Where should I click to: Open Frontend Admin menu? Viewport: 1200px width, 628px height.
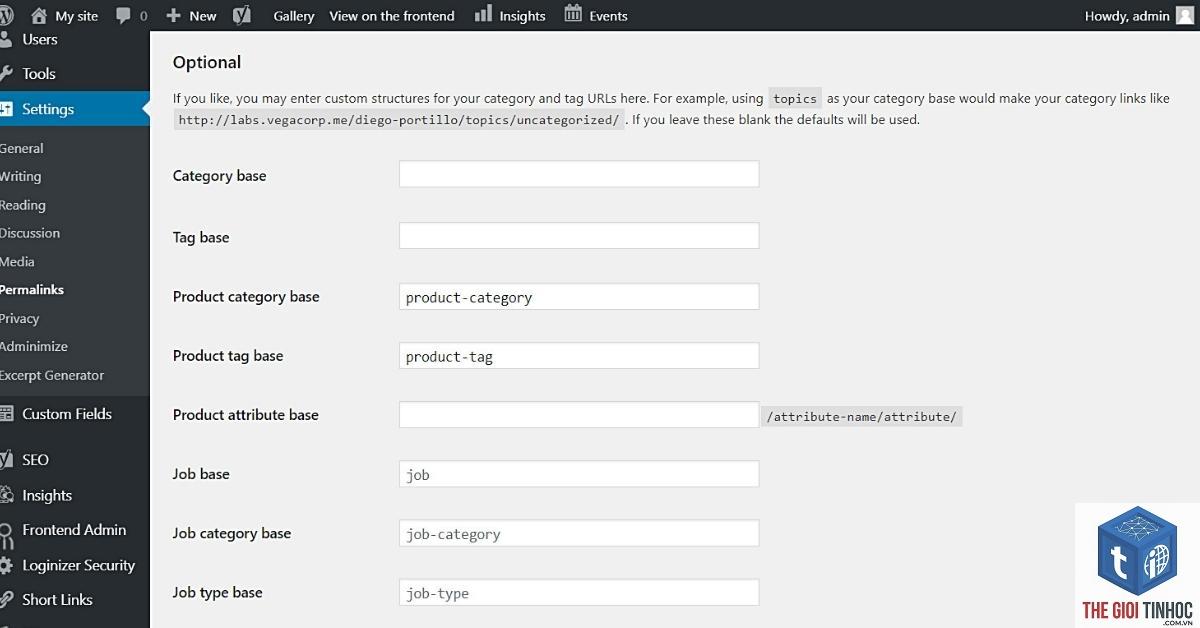(74, 530)
